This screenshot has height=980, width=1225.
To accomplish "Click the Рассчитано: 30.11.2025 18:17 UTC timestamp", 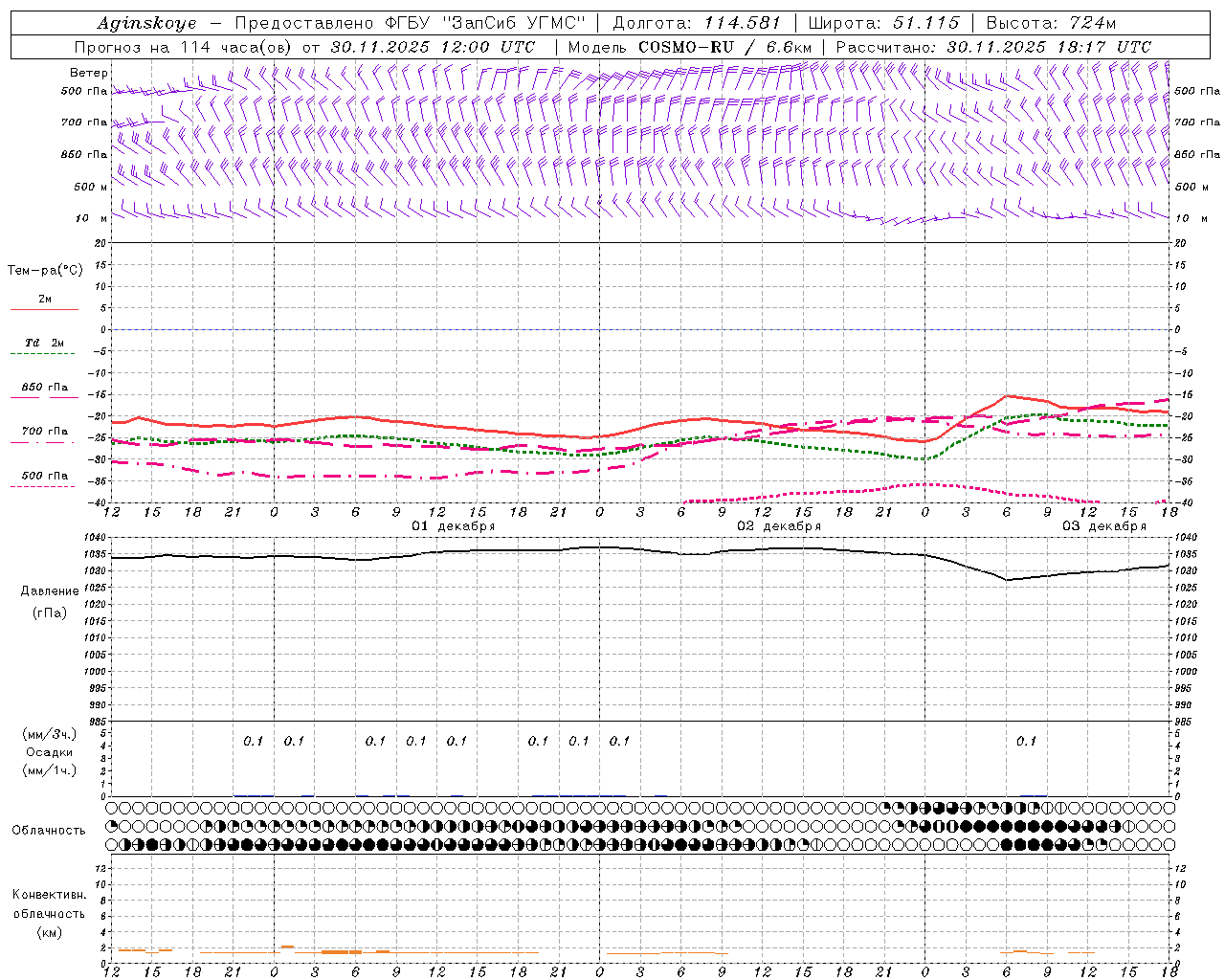I will [x=993, y=47].
